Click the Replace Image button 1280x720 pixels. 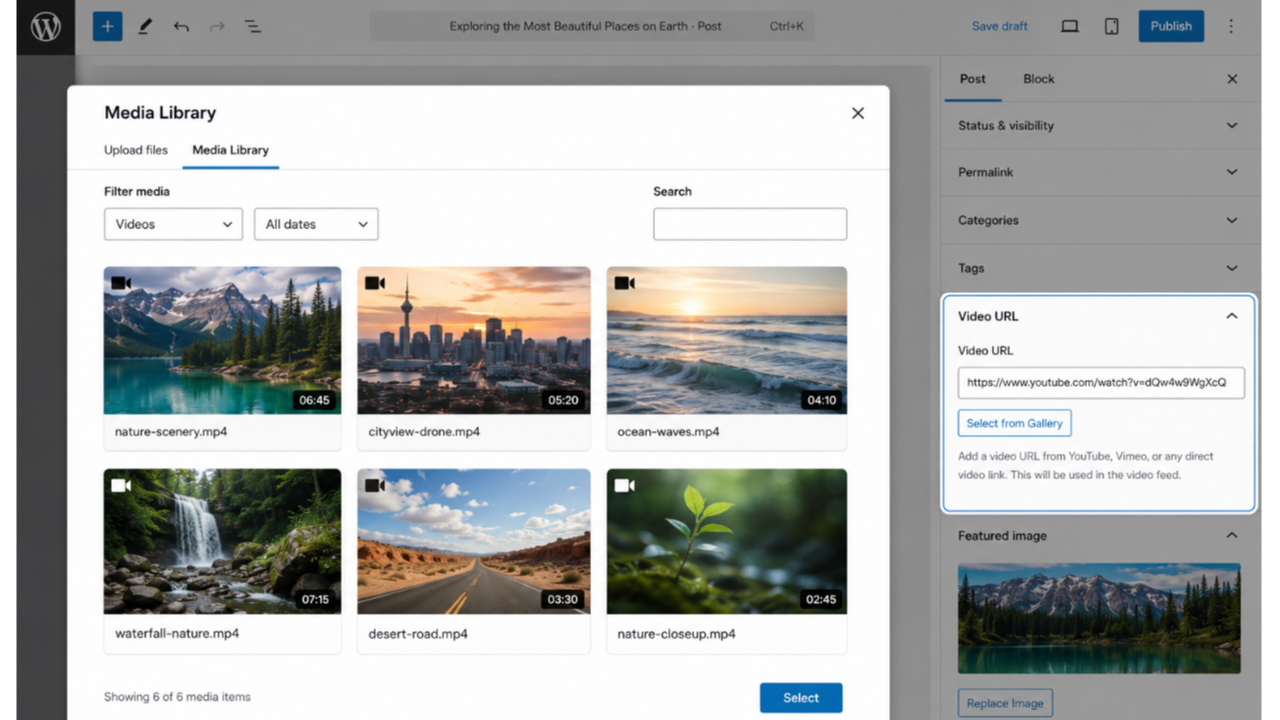point(1005,703)
